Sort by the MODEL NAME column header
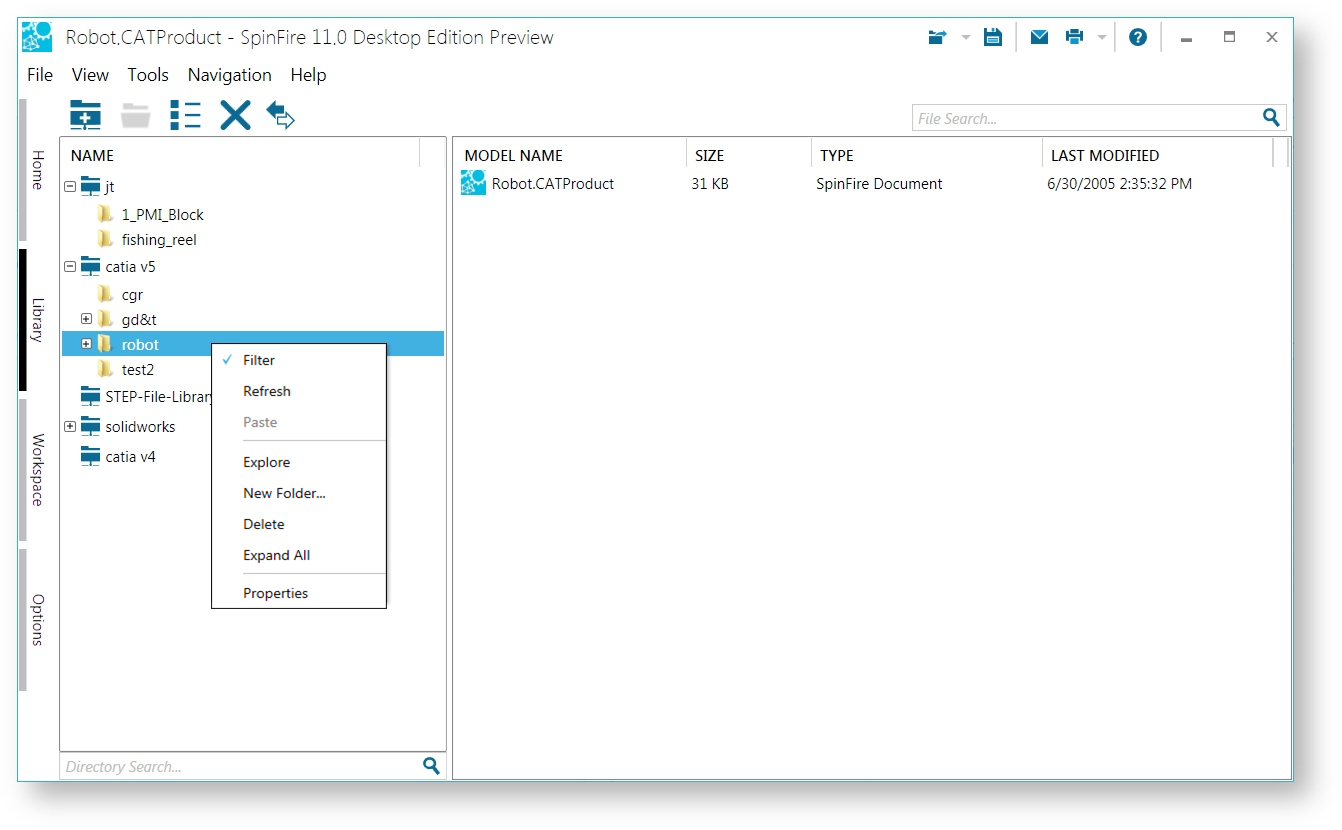1342x830 pixels. [x=571, y=155]
